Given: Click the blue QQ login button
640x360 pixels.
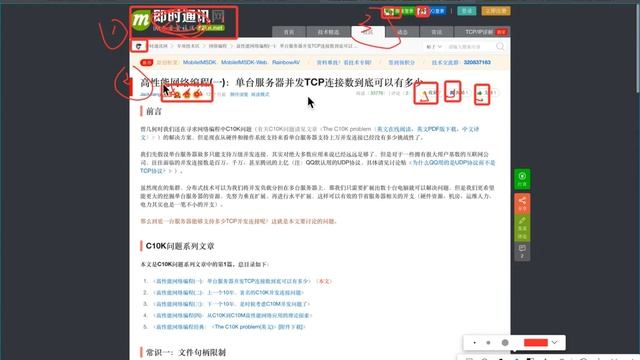Looking at the screenshot, I should point(437,11).
